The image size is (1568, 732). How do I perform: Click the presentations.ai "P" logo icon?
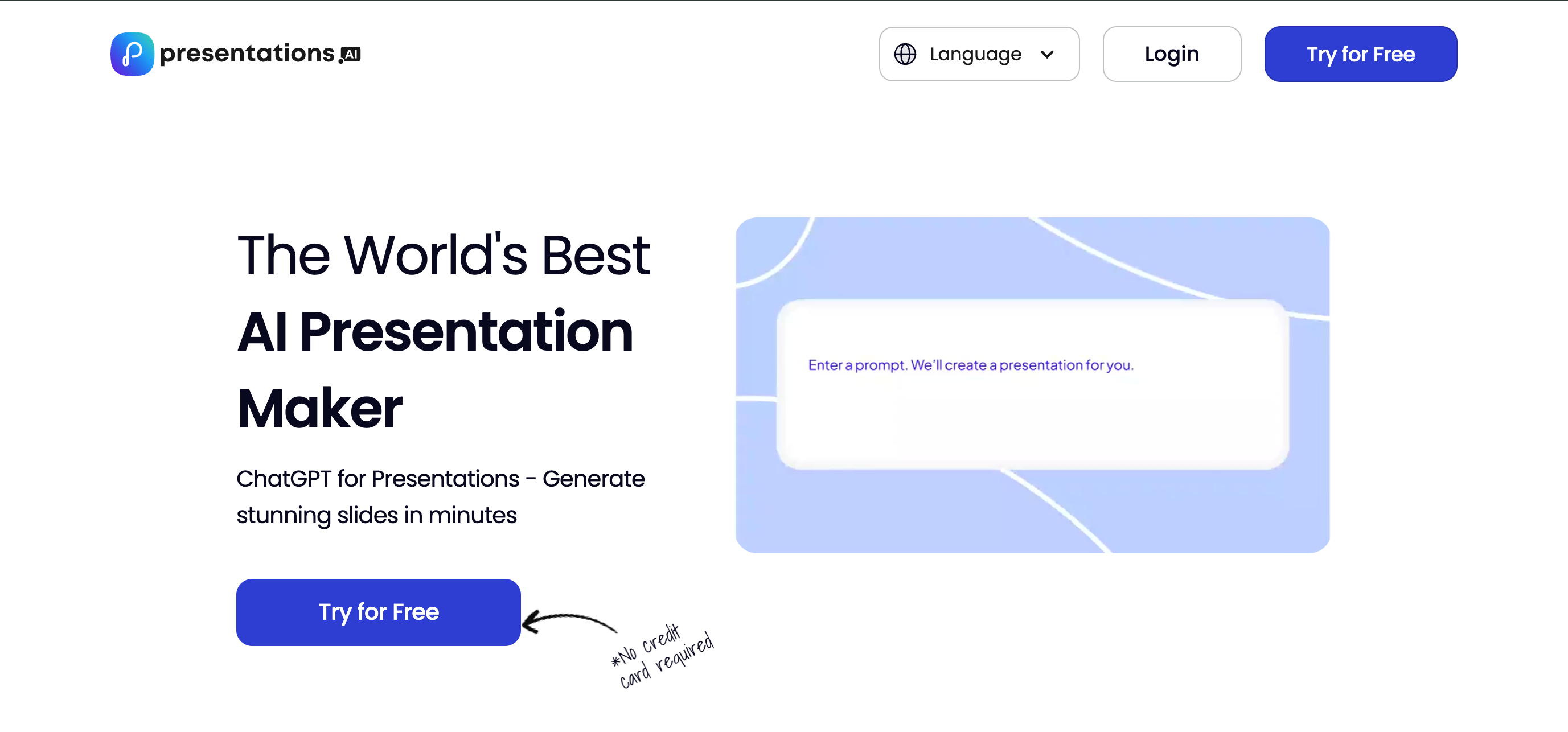(x=132, y=54)
